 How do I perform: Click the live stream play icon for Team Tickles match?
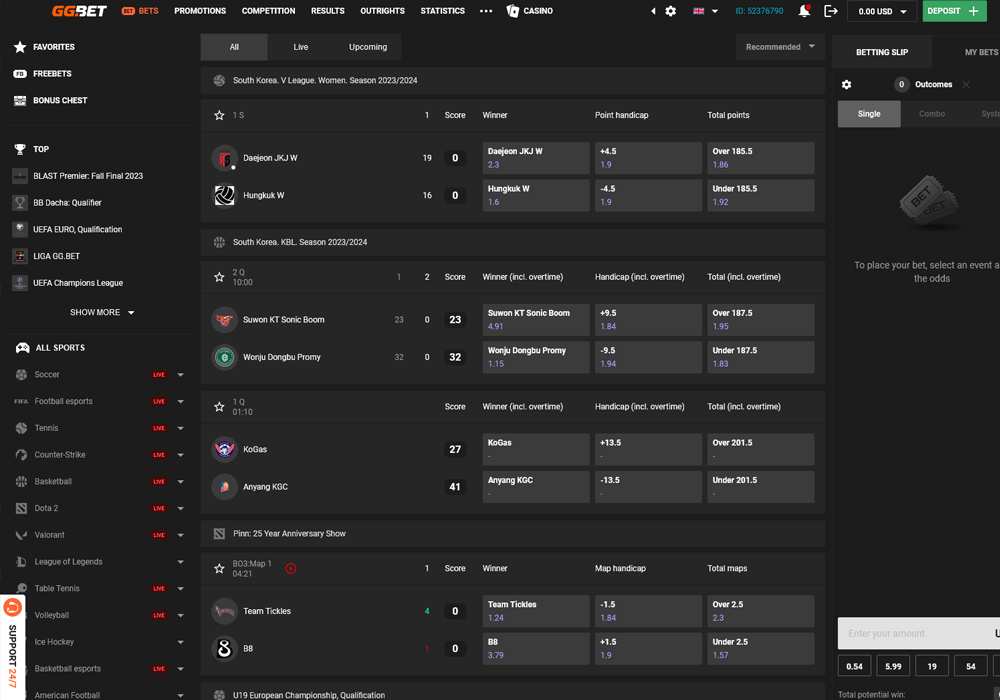(x=291, y=568)
